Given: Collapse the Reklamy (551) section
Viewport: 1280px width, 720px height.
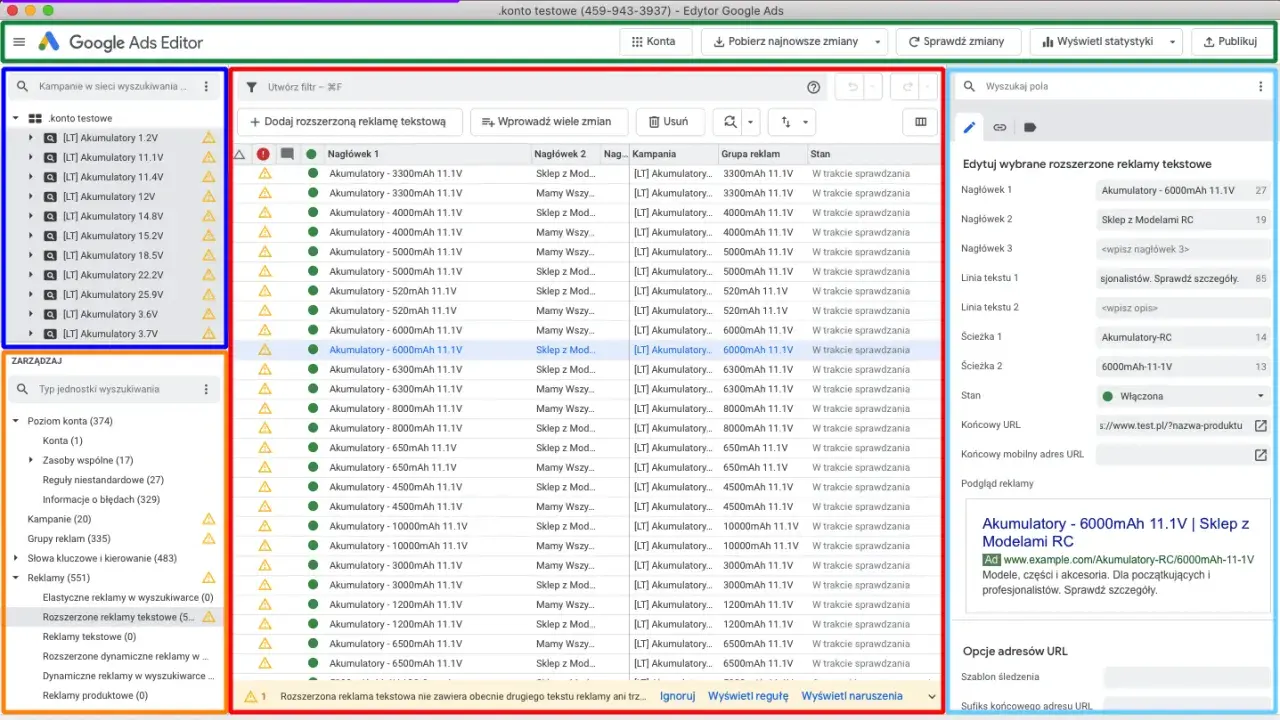Looking at the screenshot, I should (x=16, y=578).
